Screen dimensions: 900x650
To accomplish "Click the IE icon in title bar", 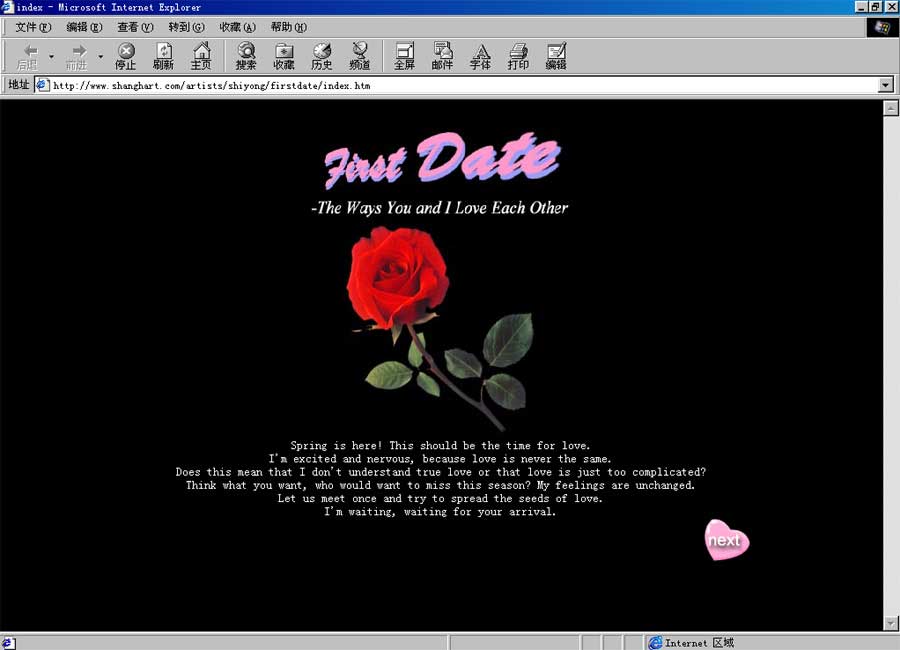I will [7, 7].
